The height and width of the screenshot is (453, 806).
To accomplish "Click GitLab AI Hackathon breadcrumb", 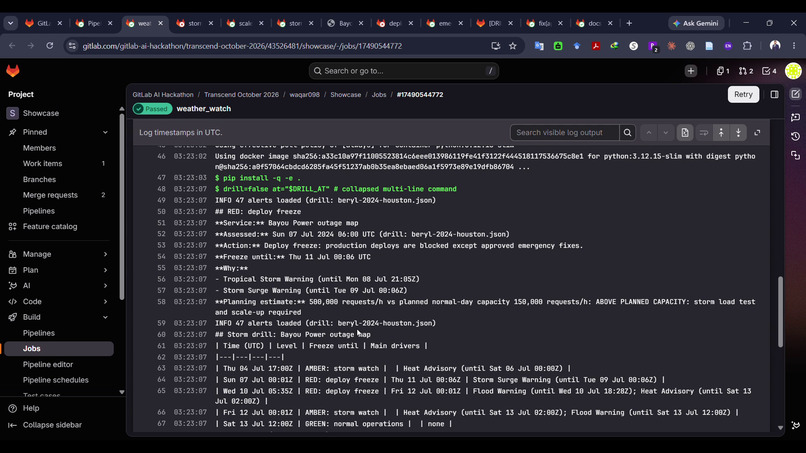I will [x=163, y=95].
